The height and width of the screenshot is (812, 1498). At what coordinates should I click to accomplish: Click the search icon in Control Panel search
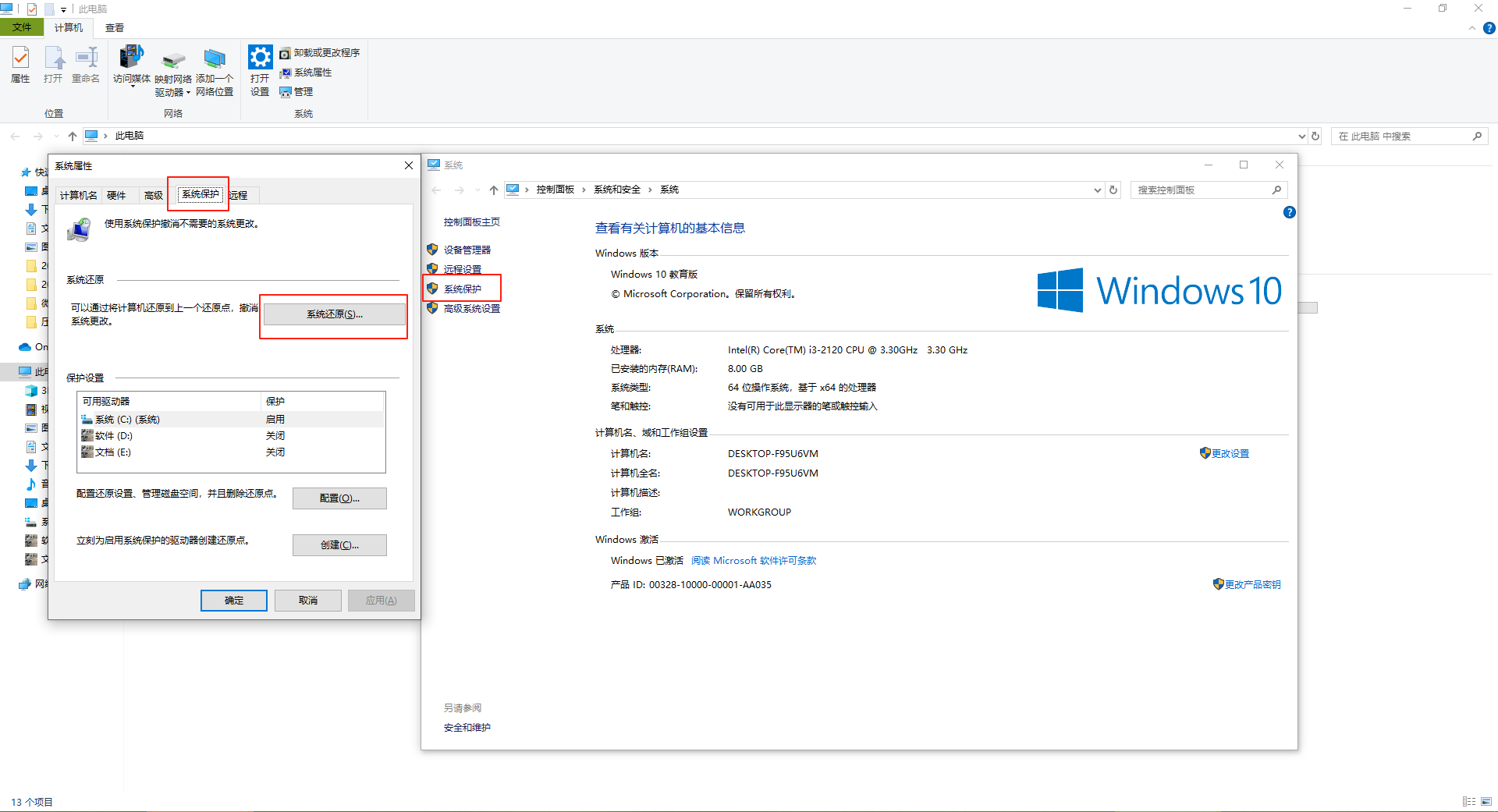tap(1276, 190)
